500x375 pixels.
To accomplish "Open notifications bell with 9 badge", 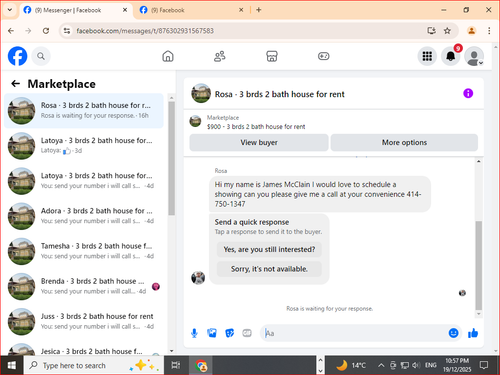I will 451,56.
